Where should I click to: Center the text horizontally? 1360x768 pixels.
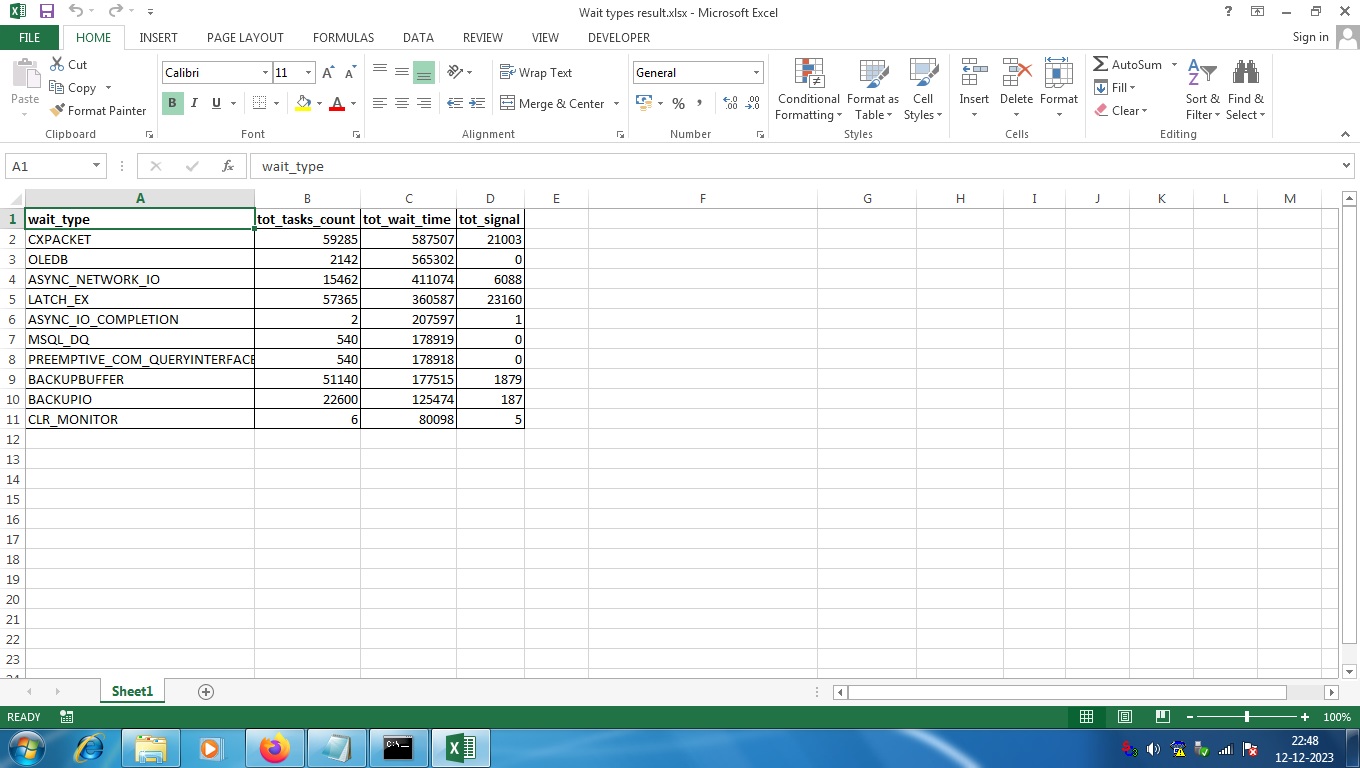coord(401,103)
